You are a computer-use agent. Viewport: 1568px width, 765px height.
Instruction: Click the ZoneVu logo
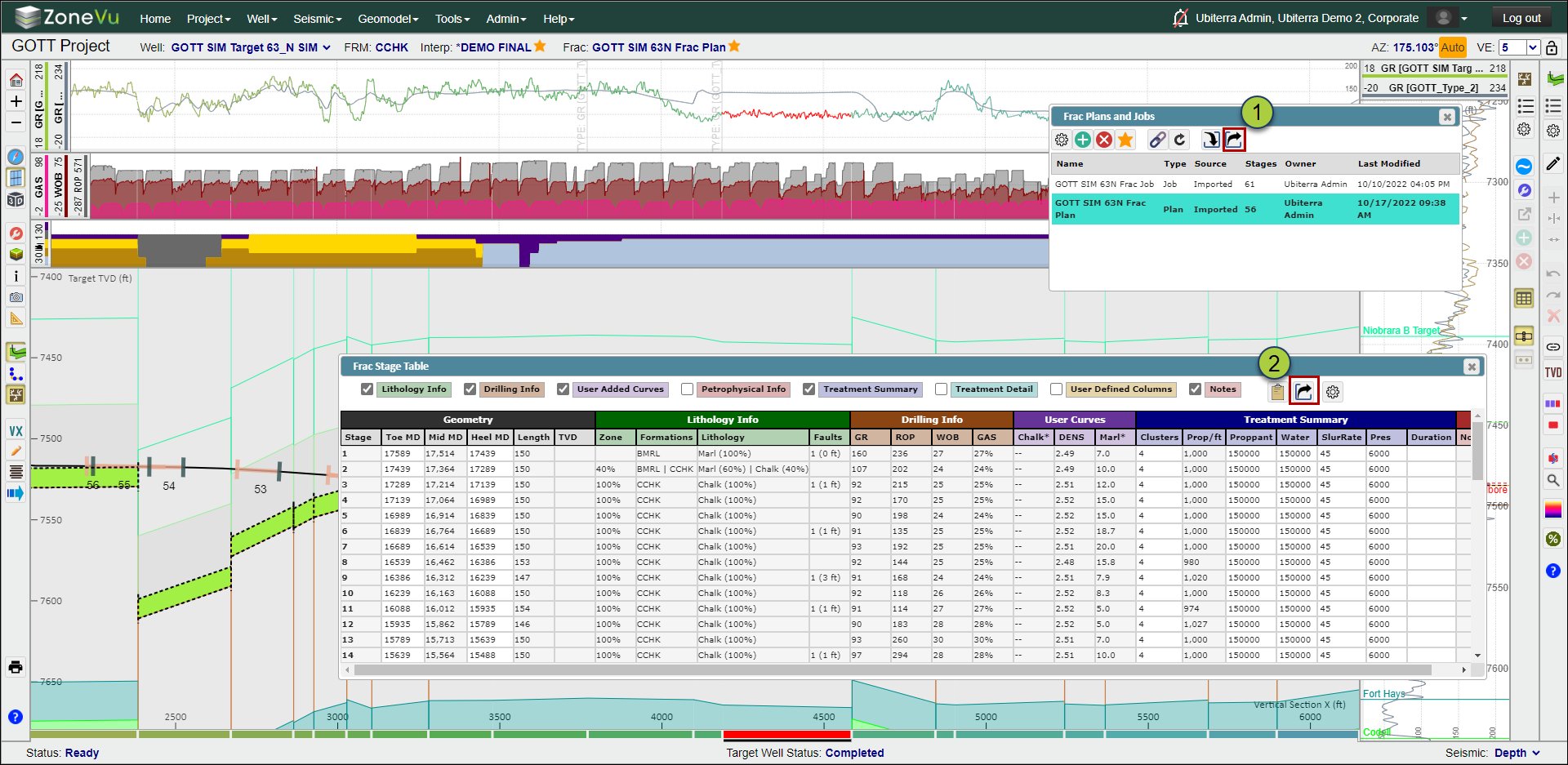(x=67, y=17)
